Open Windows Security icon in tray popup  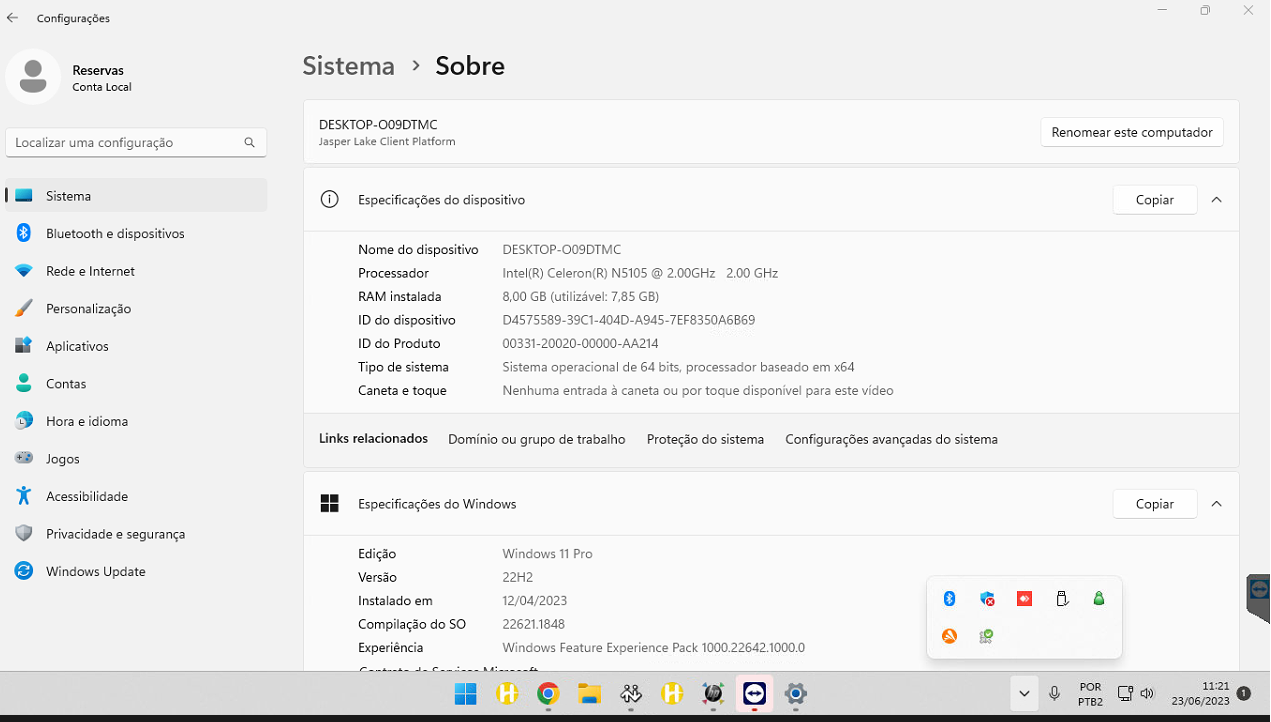(987, 599)
